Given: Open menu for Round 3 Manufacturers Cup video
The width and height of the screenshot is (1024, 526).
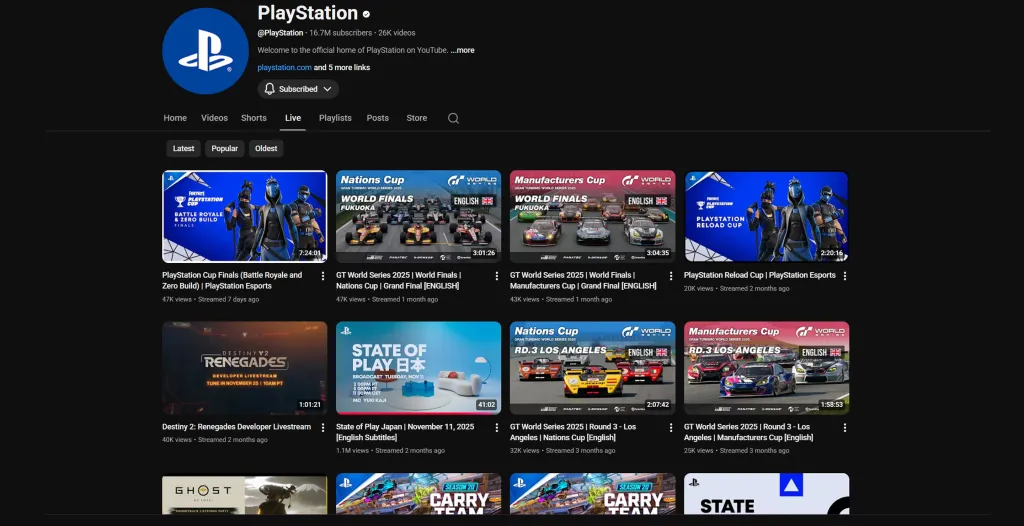Looking at the screenshot, I should click(x=844, y=427).
